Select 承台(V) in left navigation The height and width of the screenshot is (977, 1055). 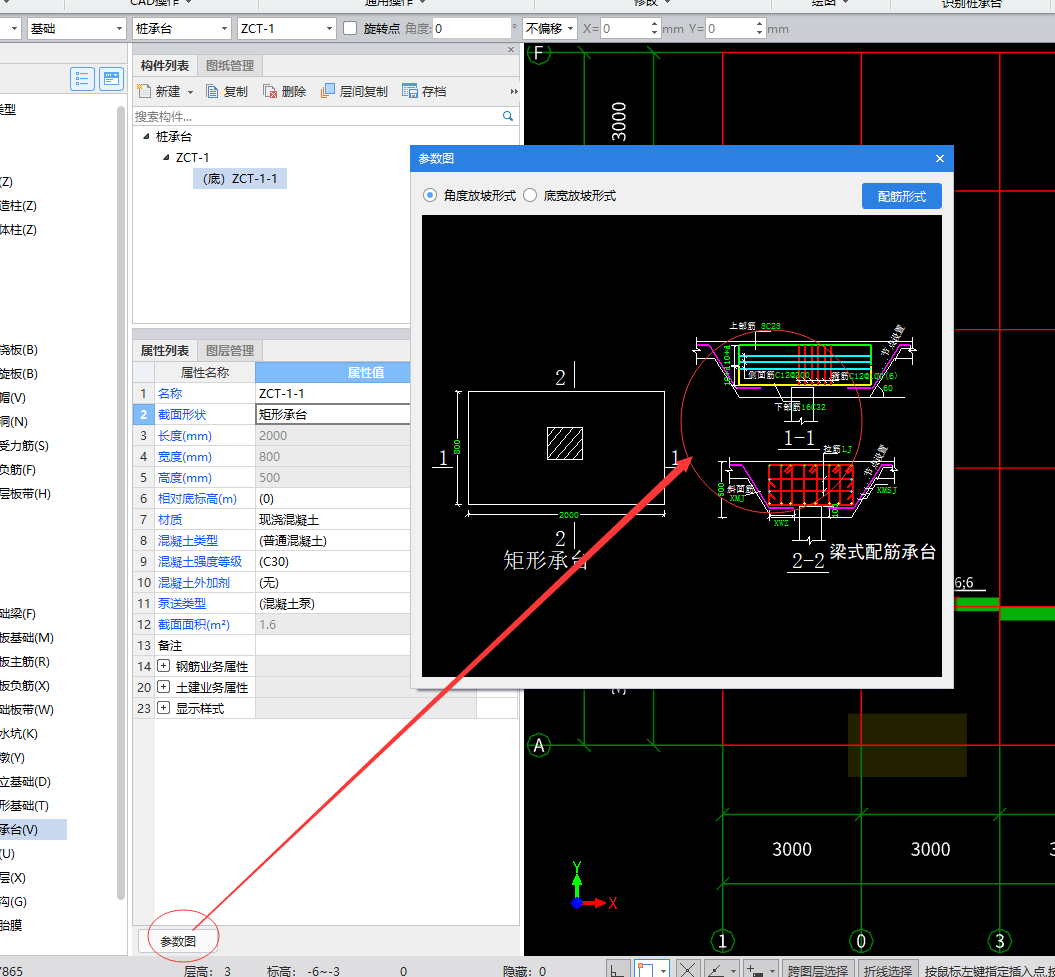pos(33,830)
